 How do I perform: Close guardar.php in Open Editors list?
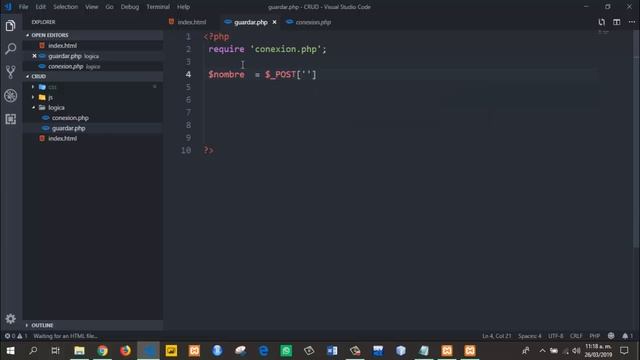click(x=34, y=56)
